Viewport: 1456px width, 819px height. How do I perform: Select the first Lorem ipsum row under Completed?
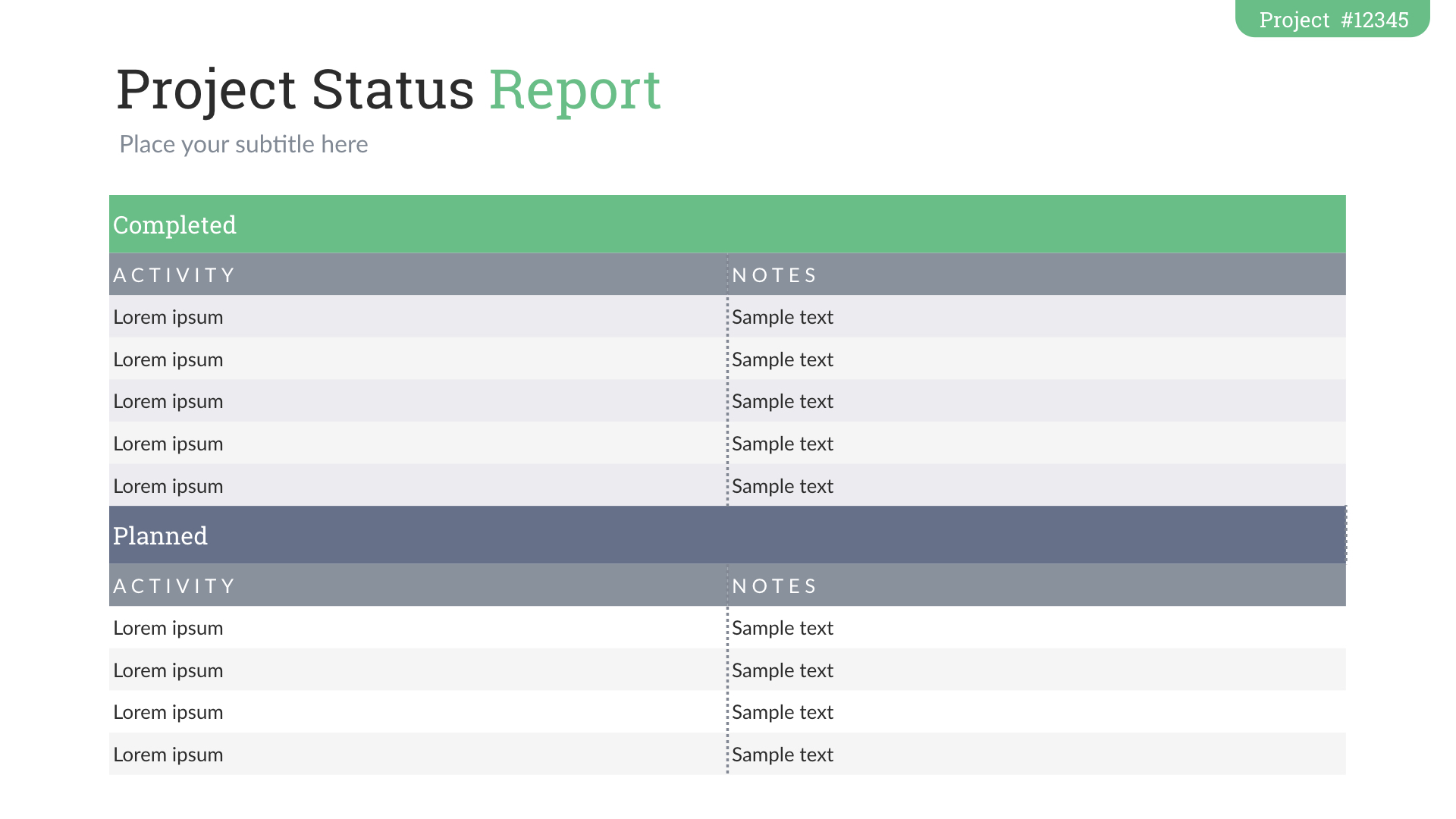[168, 317]
